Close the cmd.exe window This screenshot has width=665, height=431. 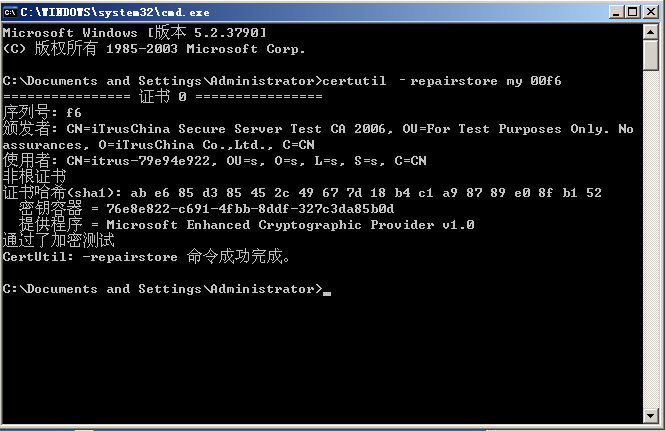coord(651,12)
